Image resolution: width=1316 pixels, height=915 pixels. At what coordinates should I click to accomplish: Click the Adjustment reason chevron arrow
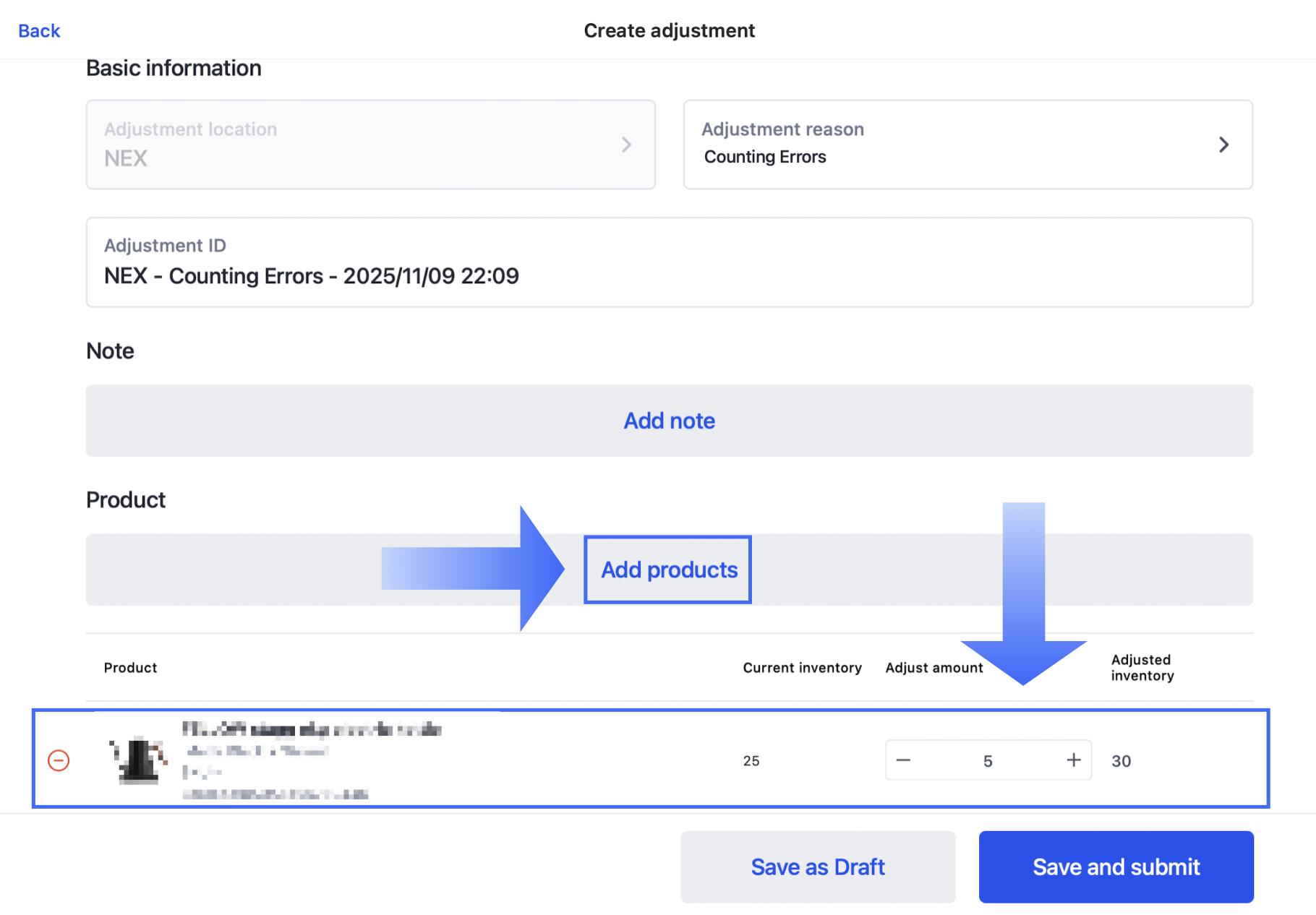tap(1223, 145)
